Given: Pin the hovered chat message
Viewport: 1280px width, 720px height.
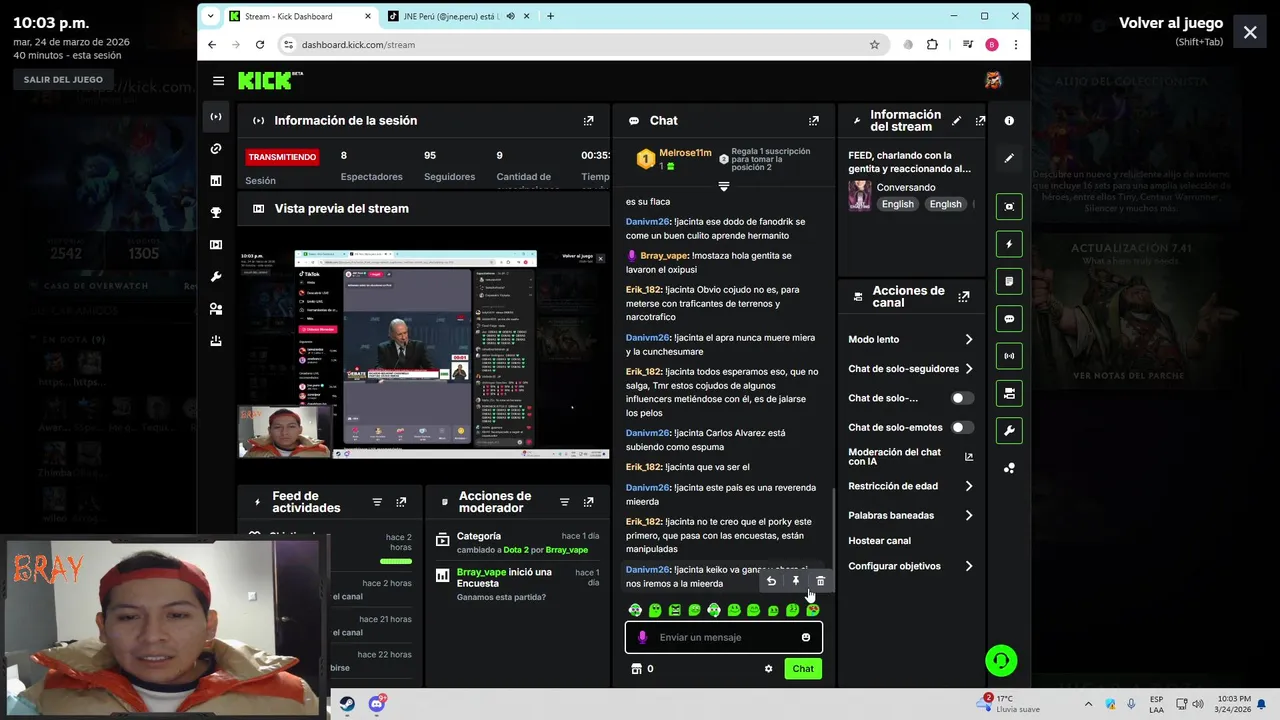Looking at the screenshot, I should (x=796, y=581).
